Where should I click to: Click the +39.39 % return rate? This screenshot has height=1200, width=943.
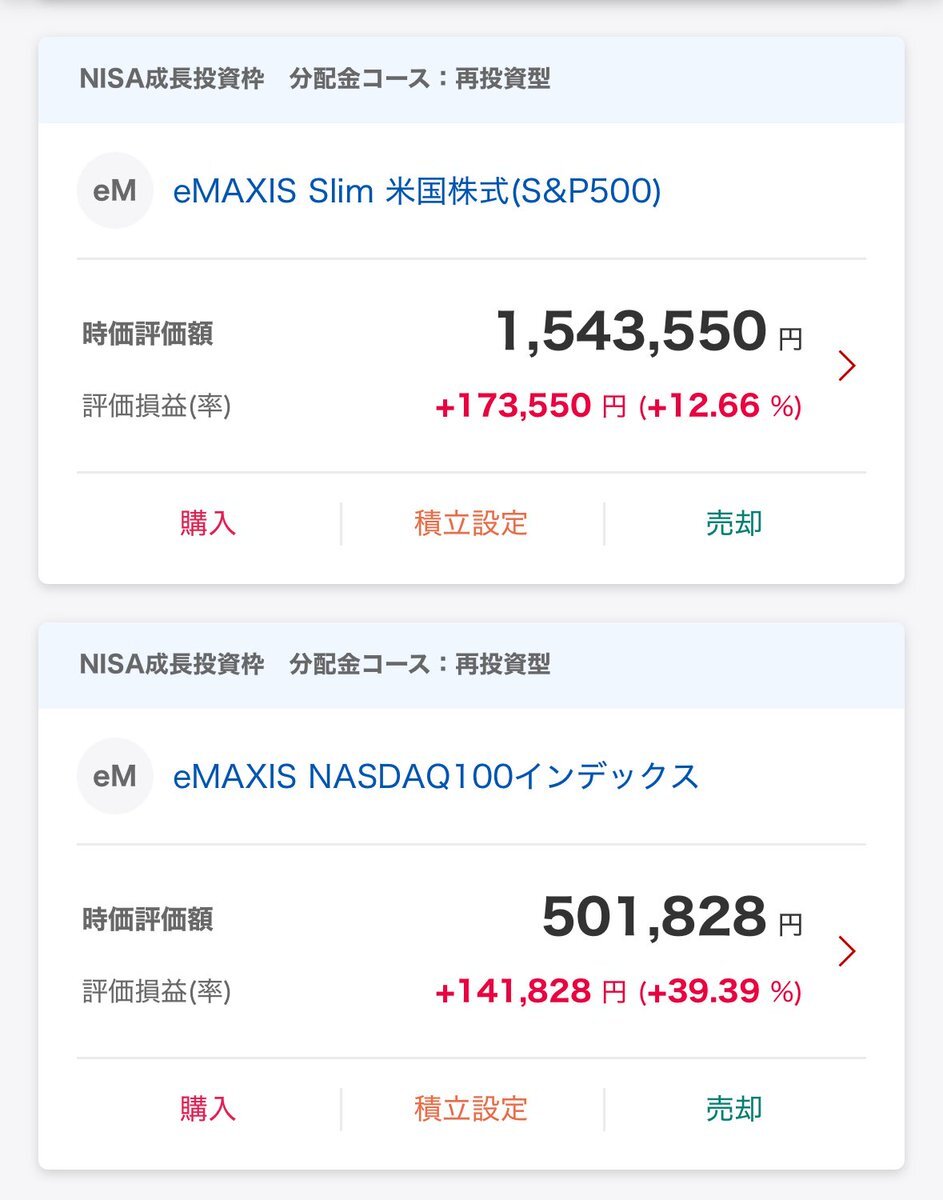(720, 991)
